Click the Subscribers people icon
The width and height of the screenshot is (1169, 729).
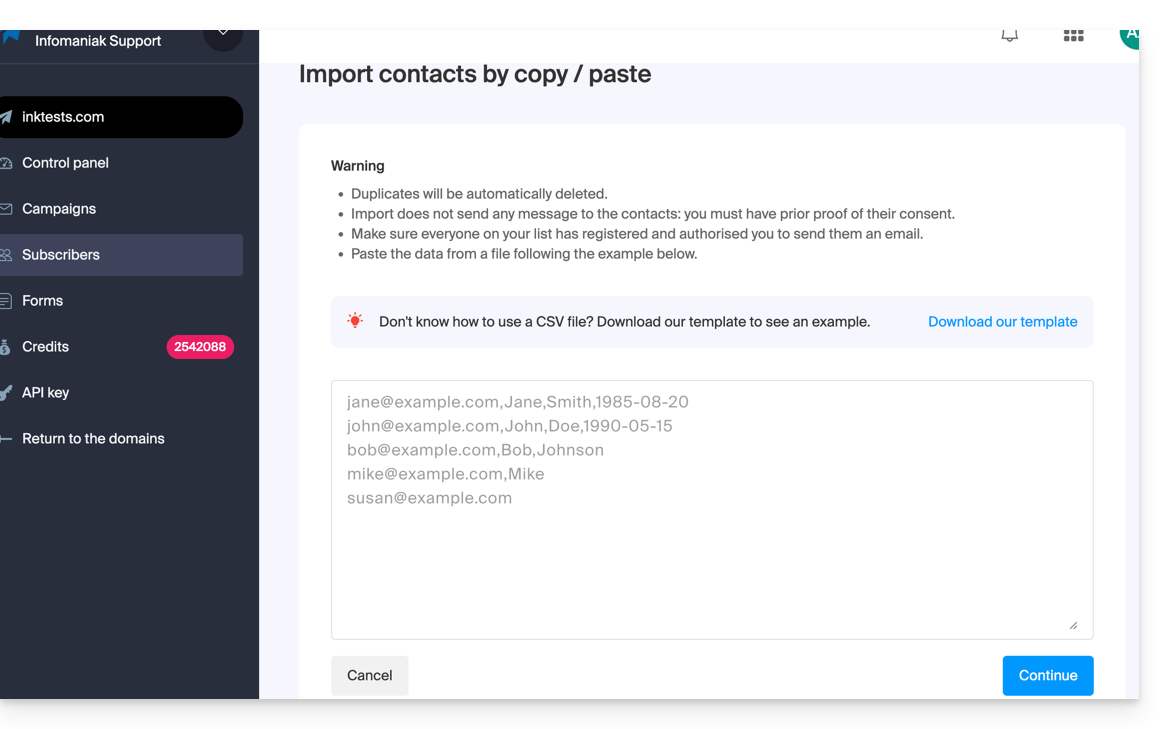6,255
